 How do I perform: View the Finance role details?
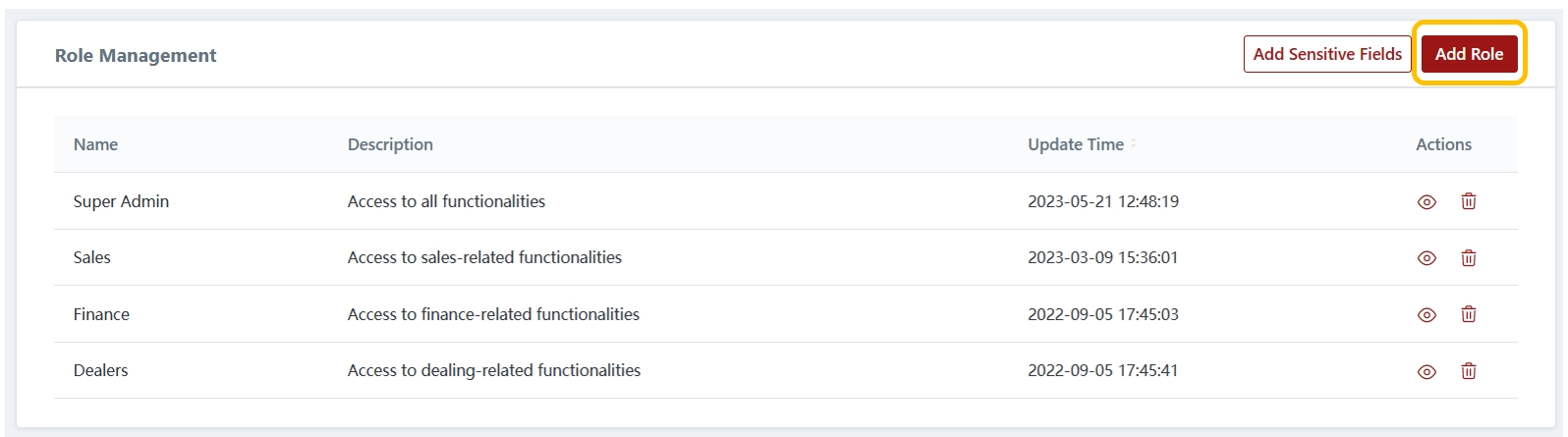click(x=1427, y=315)
